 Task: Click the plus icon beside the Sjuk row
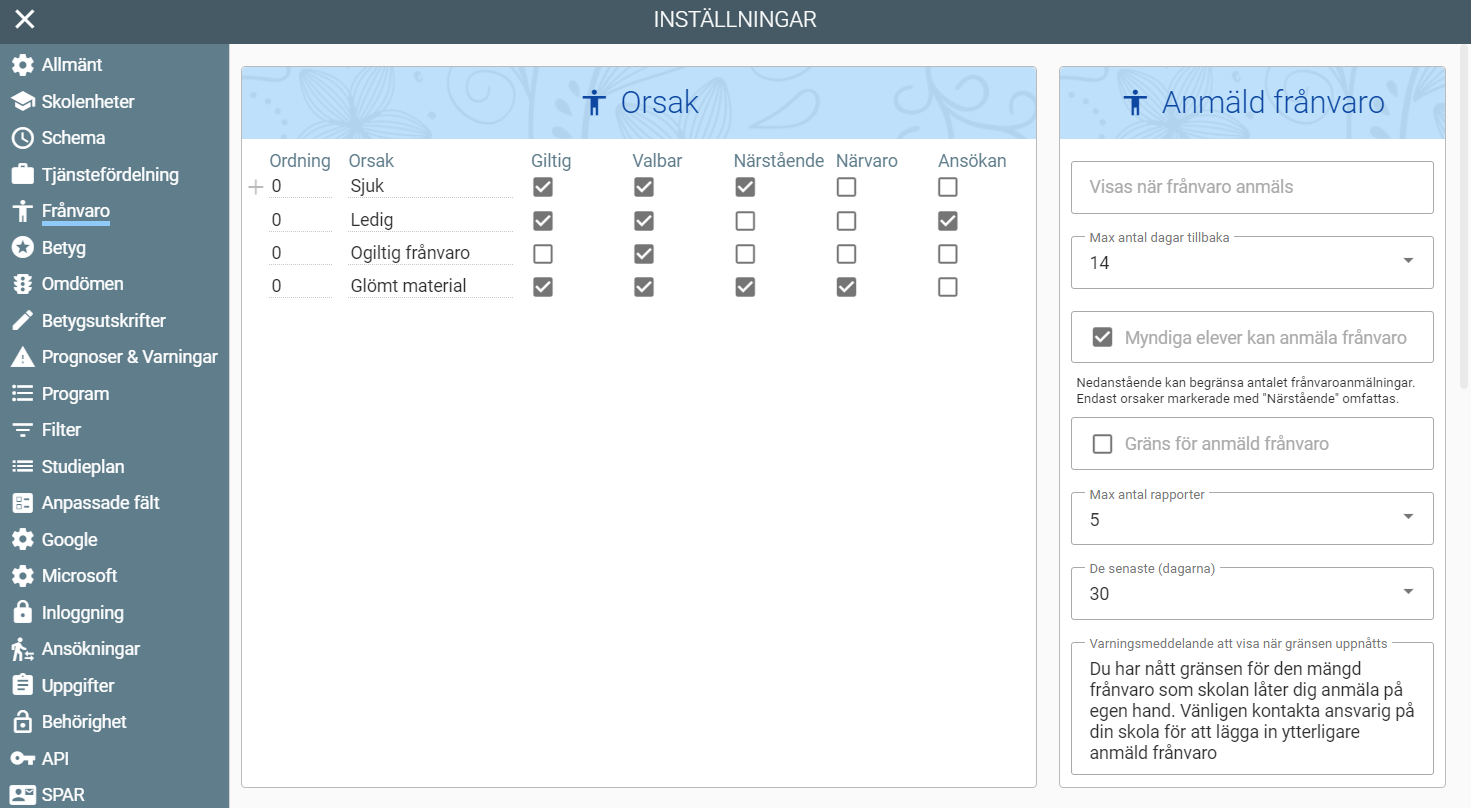click(256, 187)
